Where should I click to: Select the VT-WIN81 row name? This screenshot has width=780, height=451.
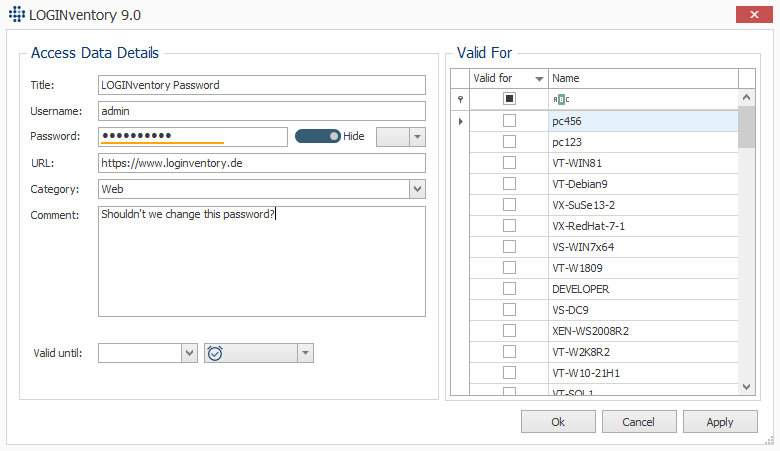tap(577, 163)
